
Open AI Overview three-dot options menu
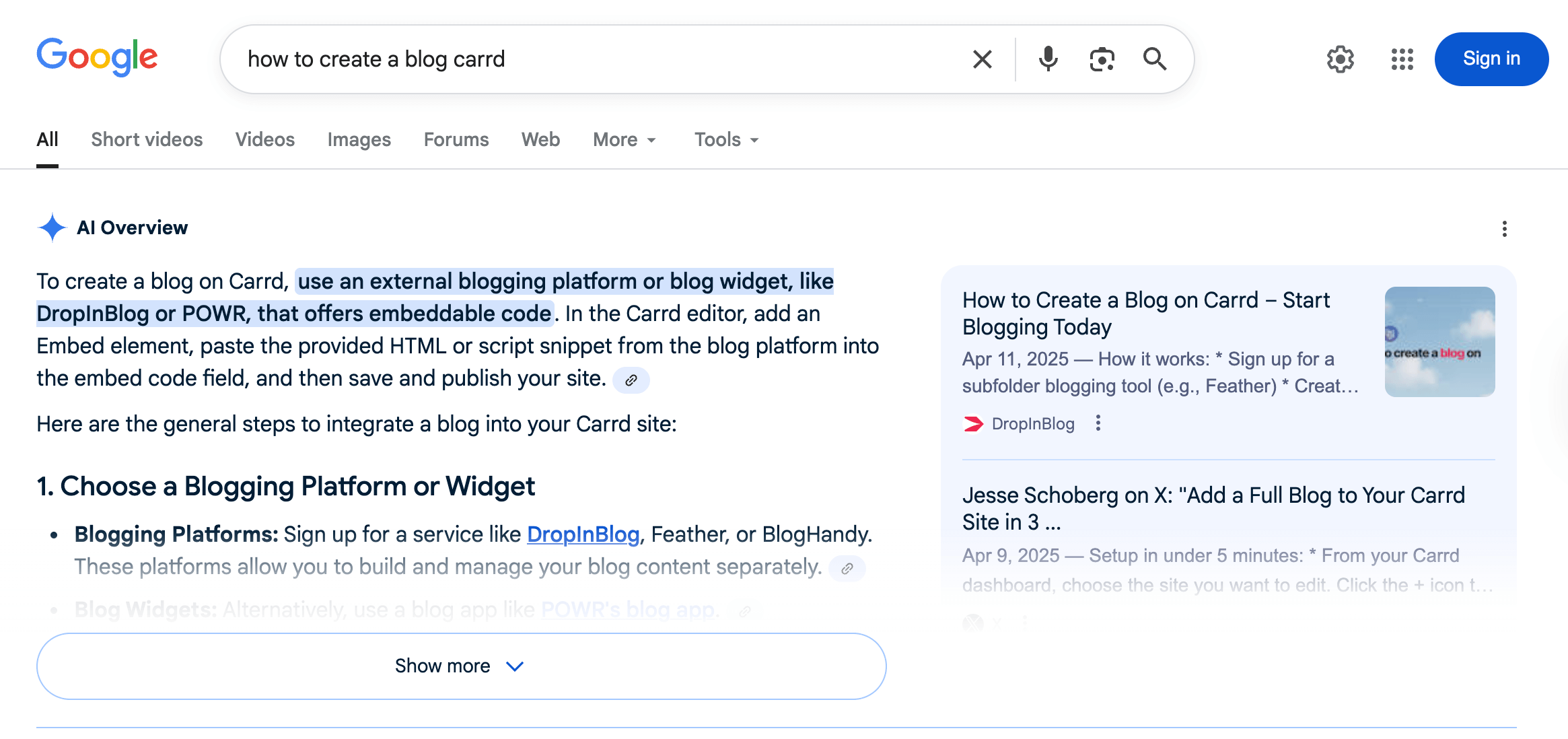1504,229
